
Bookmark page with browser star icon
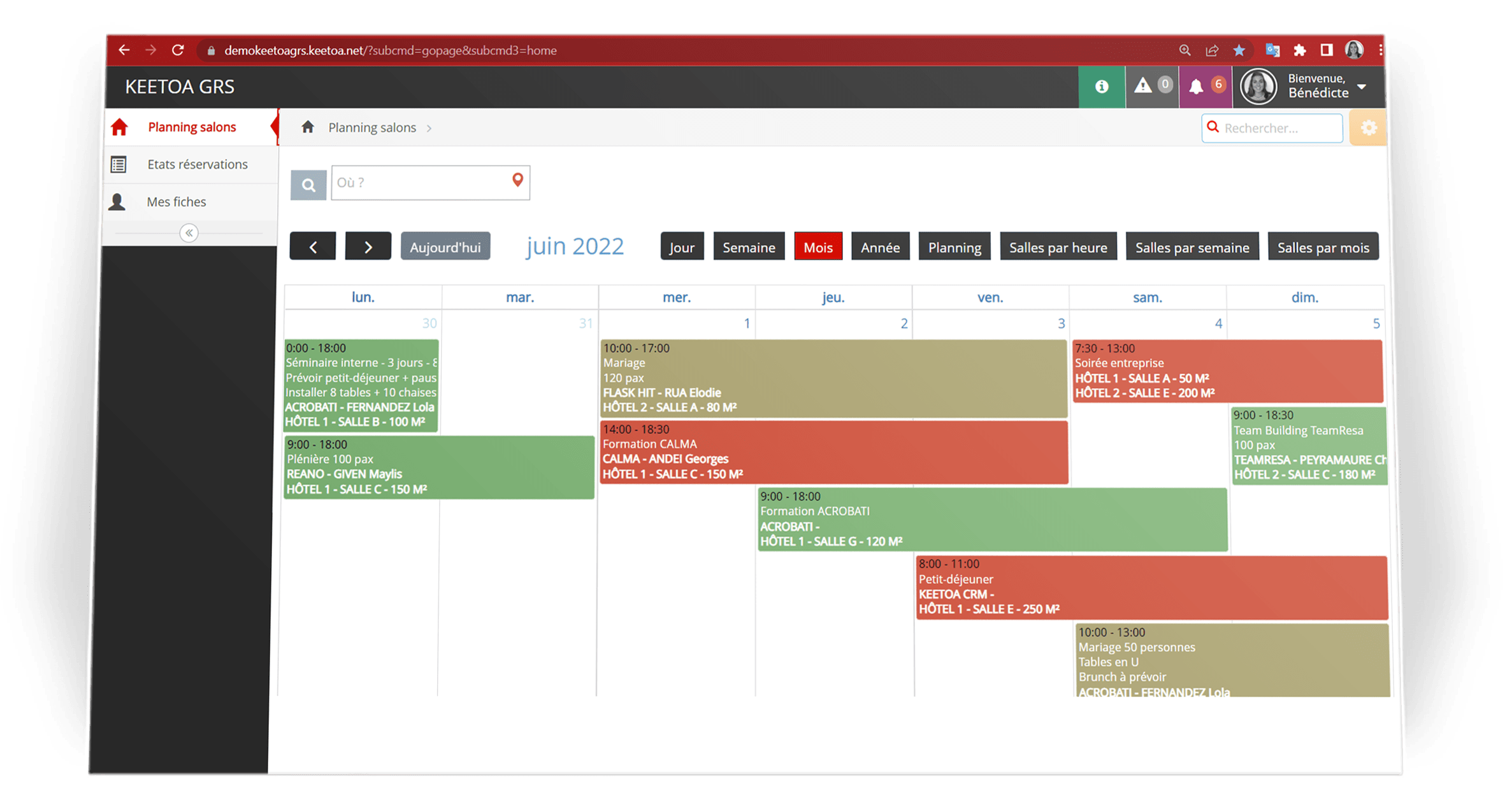[1239, 50]
